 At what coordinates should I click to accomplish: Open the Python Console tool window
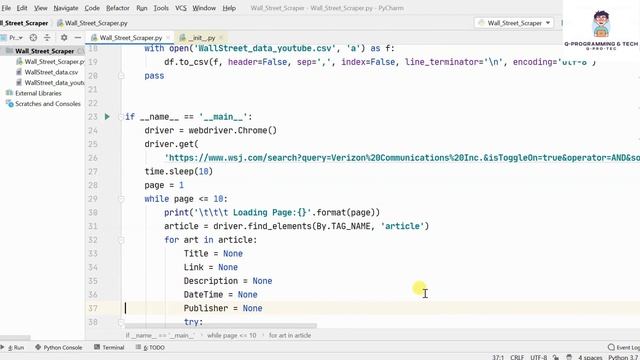[58, 347]
